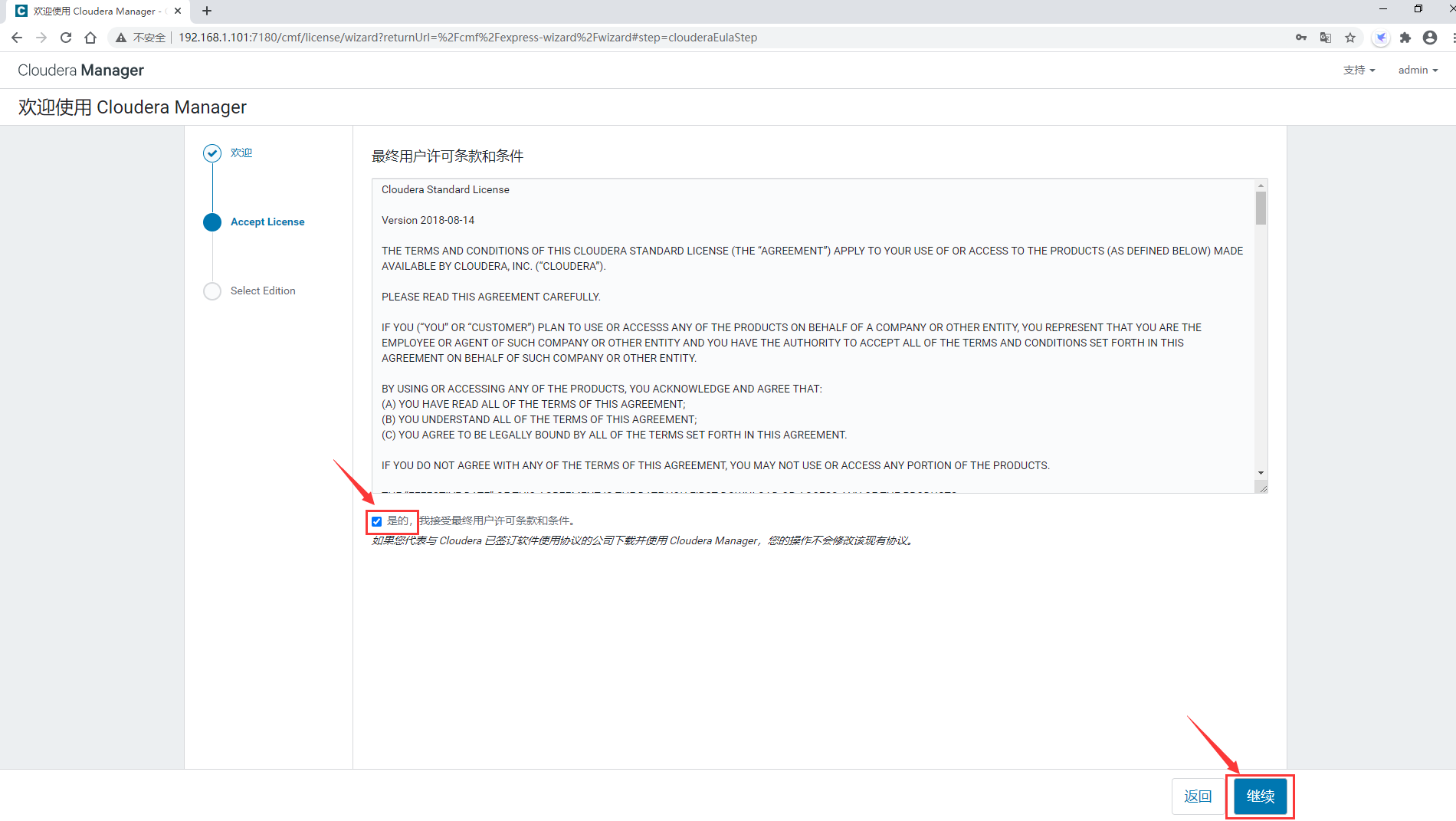Screen dimensions: 1456x821
Task: Click the italic note about Cloudera 已签订软件使用协议
Action: (x=644, y=540)
